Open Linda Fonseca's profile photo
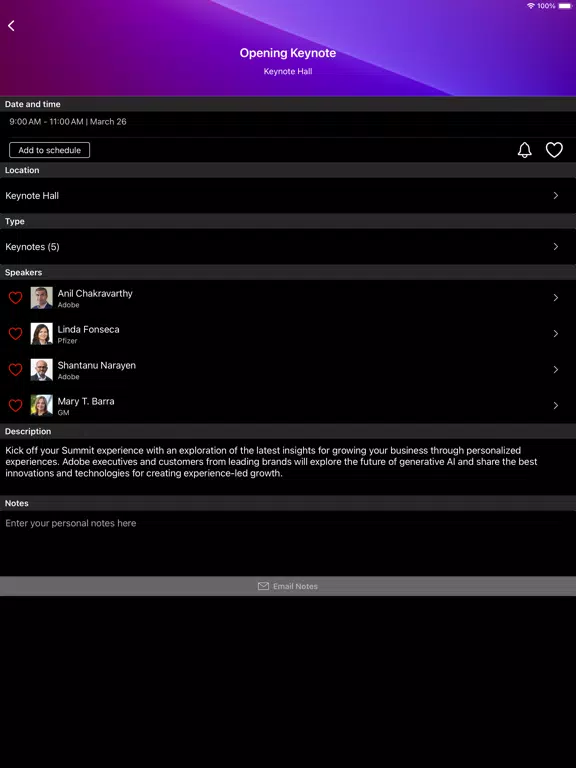576x768 pixels. click(x=42, y=334)
